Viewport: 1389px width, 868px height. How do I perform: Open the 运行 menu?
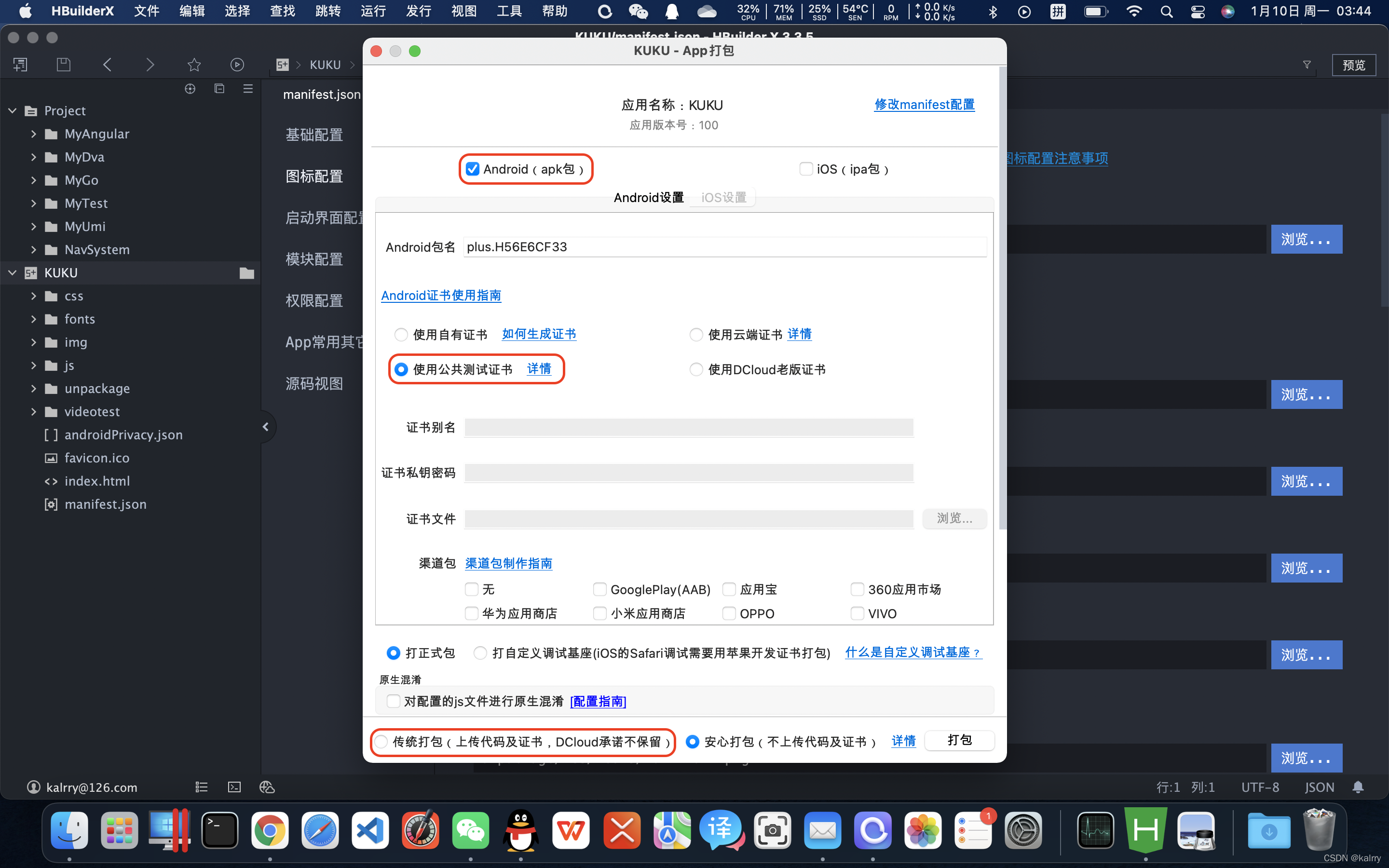[373, 11]
